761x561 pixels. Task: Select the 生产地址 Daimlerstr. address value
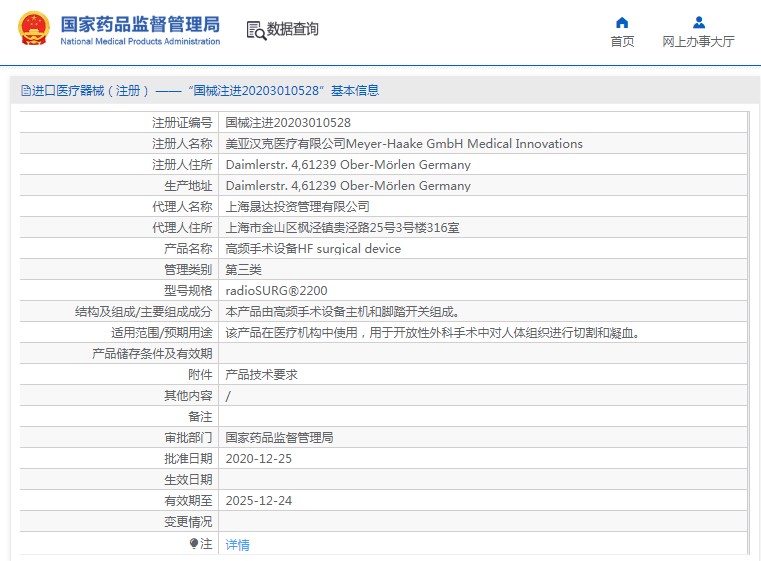click(x=348, y=185)
